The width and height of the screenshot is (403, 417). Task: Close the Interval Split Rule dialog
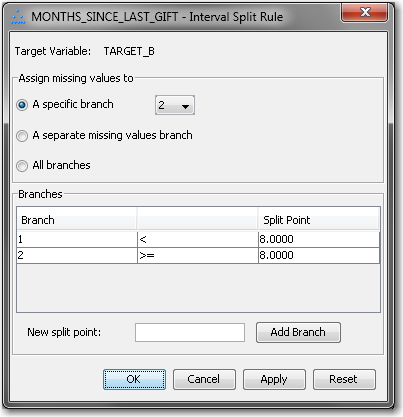(x=364, y=13)
